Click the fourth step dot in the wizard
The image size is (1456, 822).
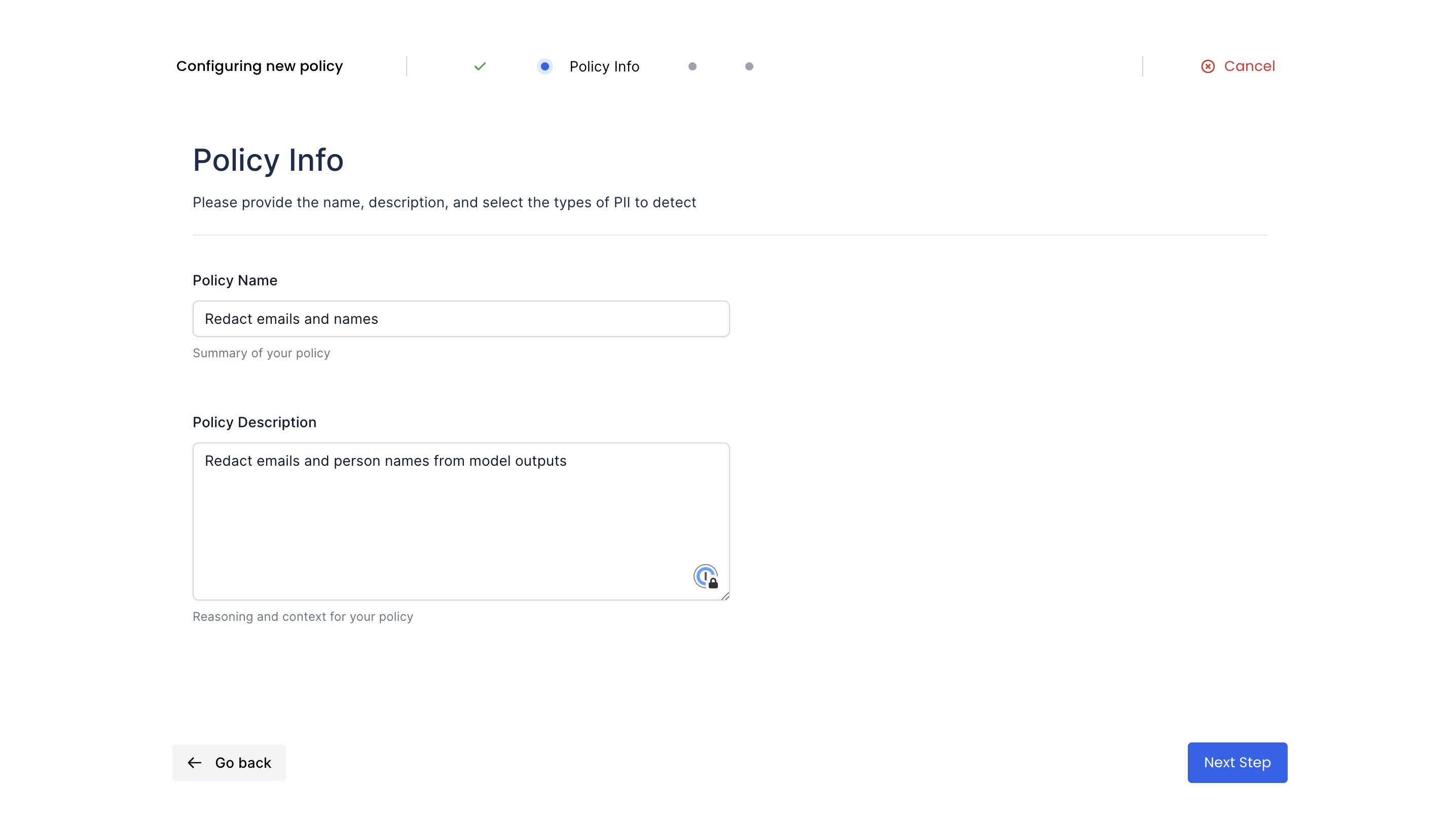(x=749, y=67)
